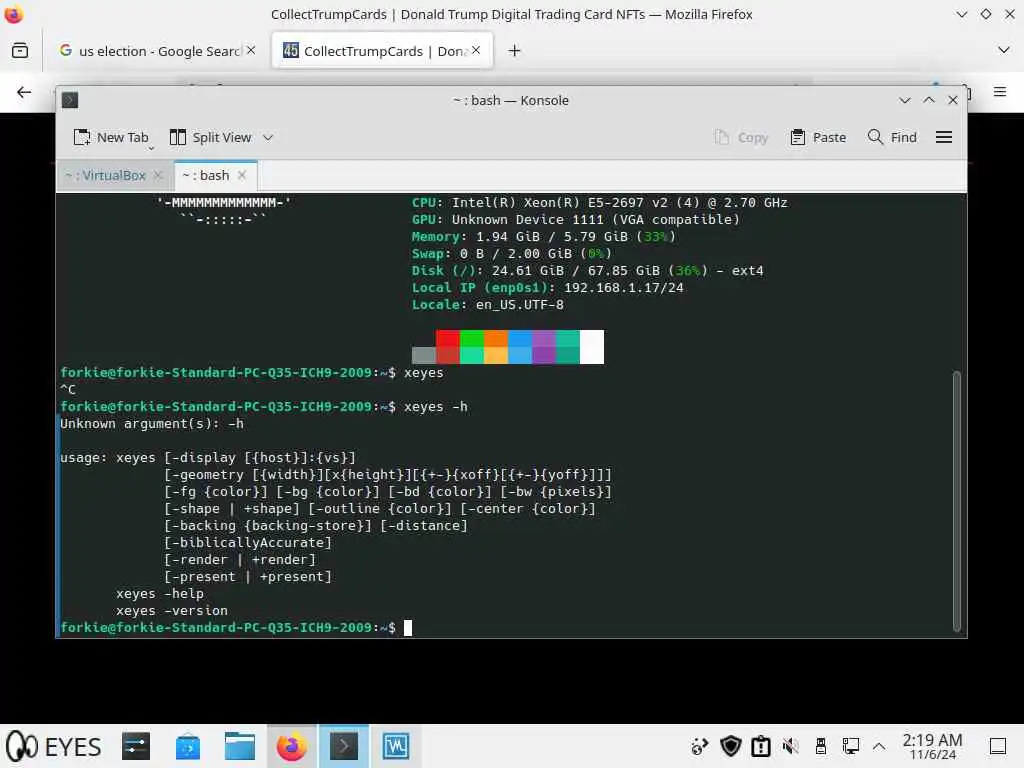Image resolution: width=1024 pixels, height=768 pixels.
Task: Open New Tab in Konsole toolbar
Action: [x=111, y=137]
